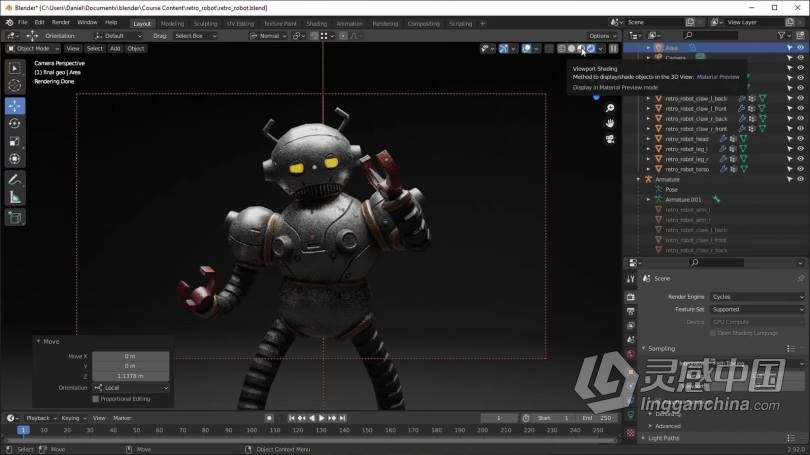
Task: Expand retro_robot_head in the outliner
Action: tap(649, 139)
